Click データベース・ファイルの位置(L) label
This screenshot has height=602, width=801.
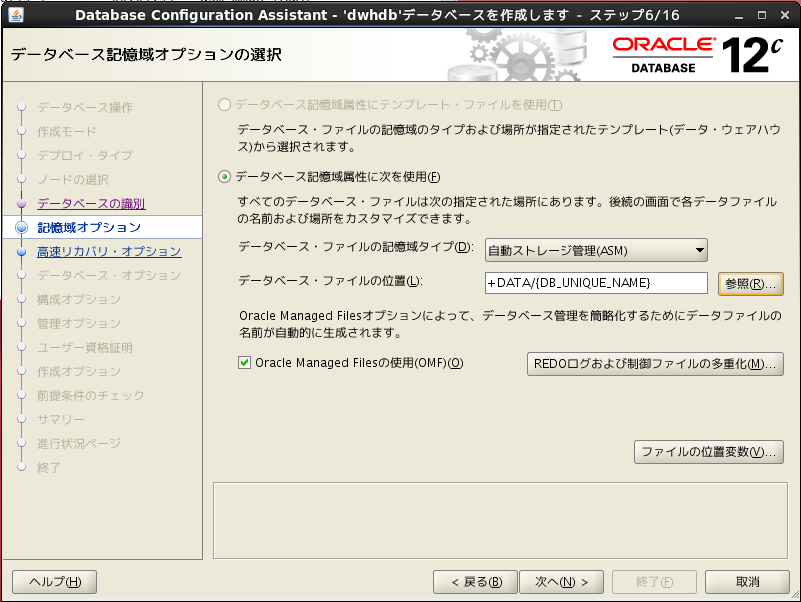331,281
